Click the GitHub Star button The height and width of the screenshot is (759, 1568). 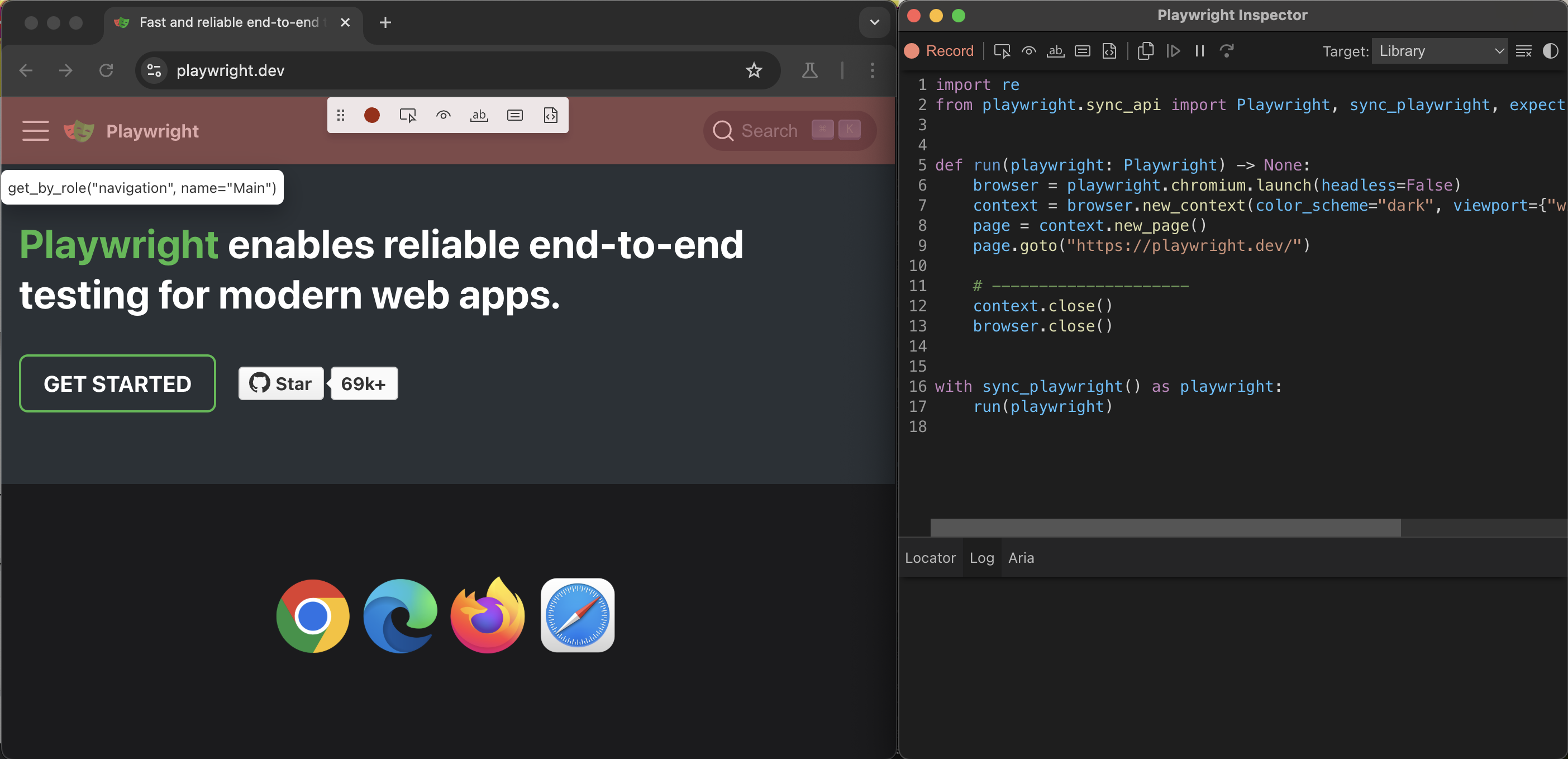280,384
